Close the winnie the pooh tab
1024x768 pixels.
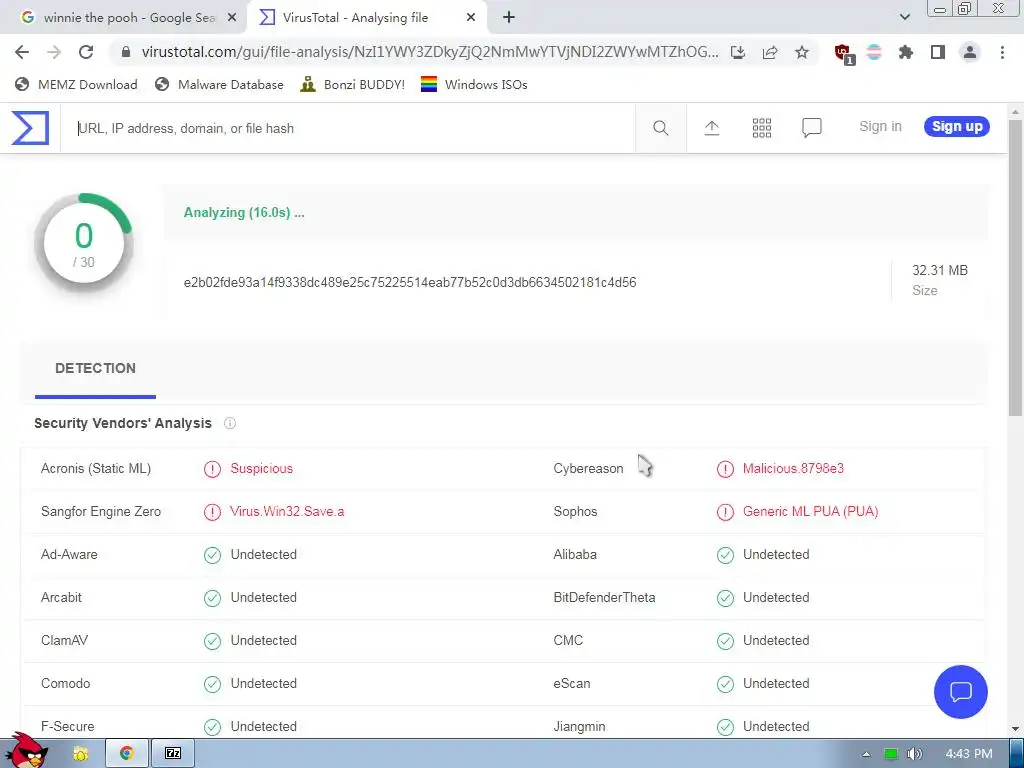point(232,18)
